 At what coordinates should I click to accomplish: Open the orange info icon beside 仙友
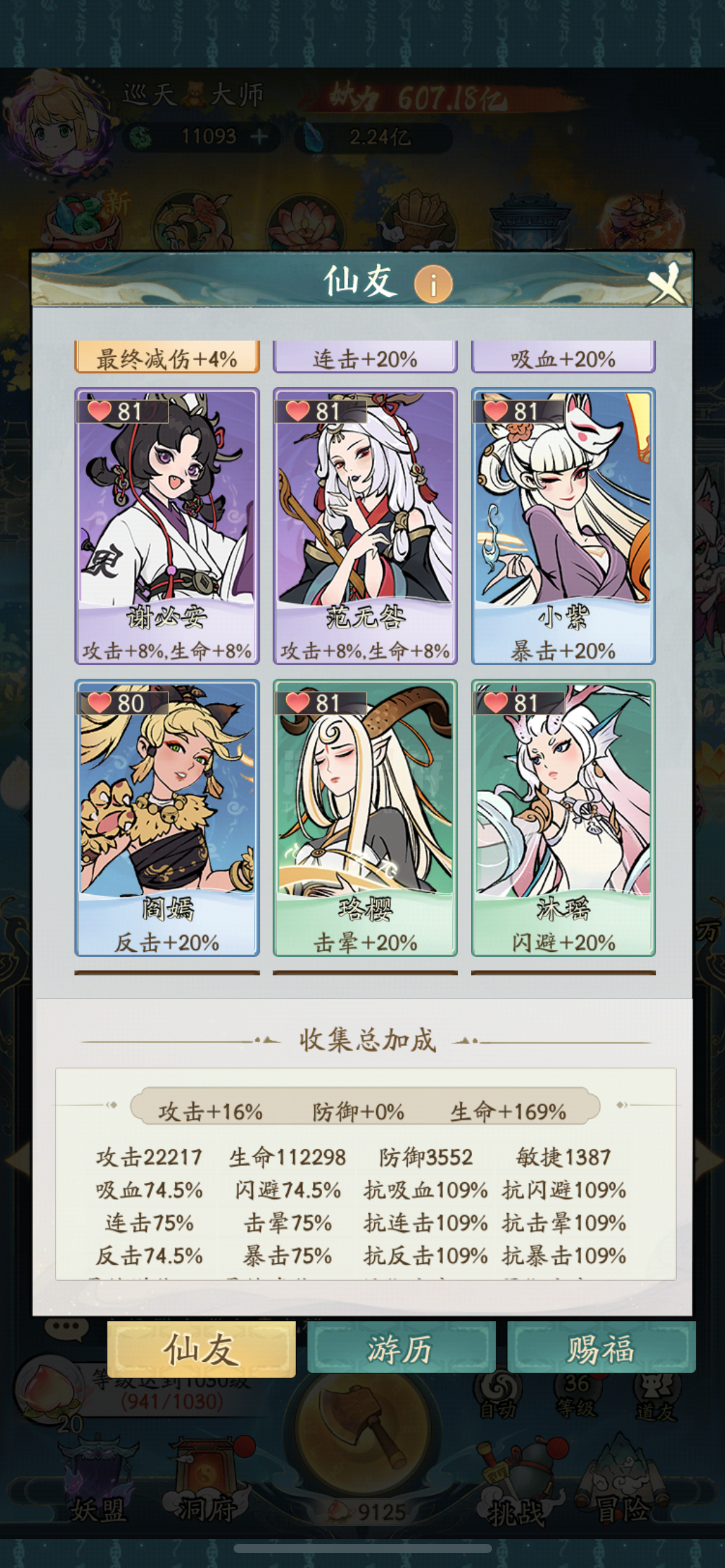(433, 285)
